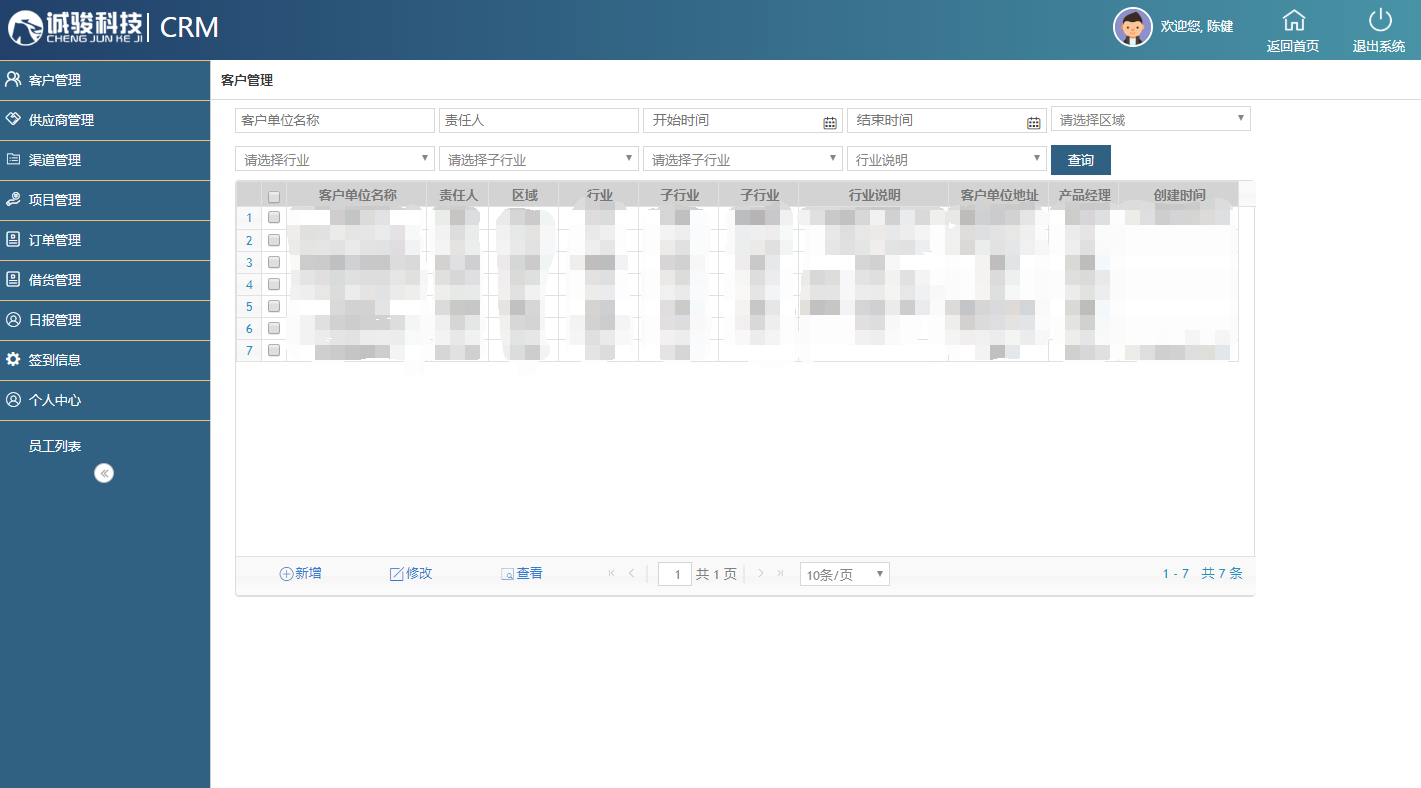Click the 查看 view icon
Screen dimensions: 1421x788
click(x=507, y=574)
